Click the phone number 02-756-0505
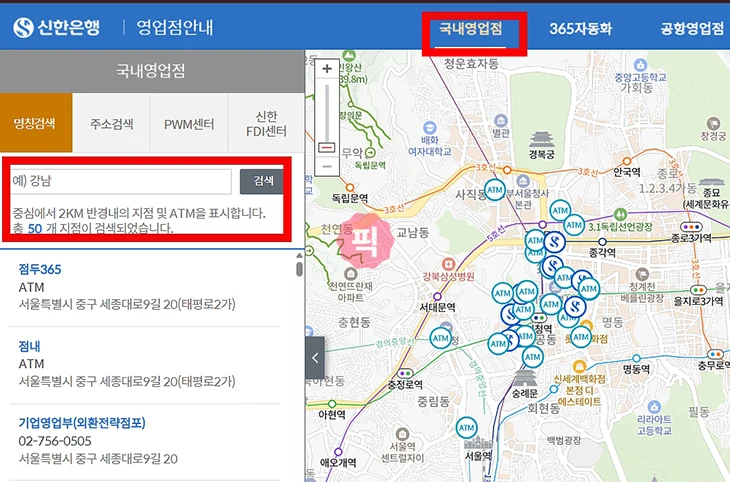 [55, 441]
